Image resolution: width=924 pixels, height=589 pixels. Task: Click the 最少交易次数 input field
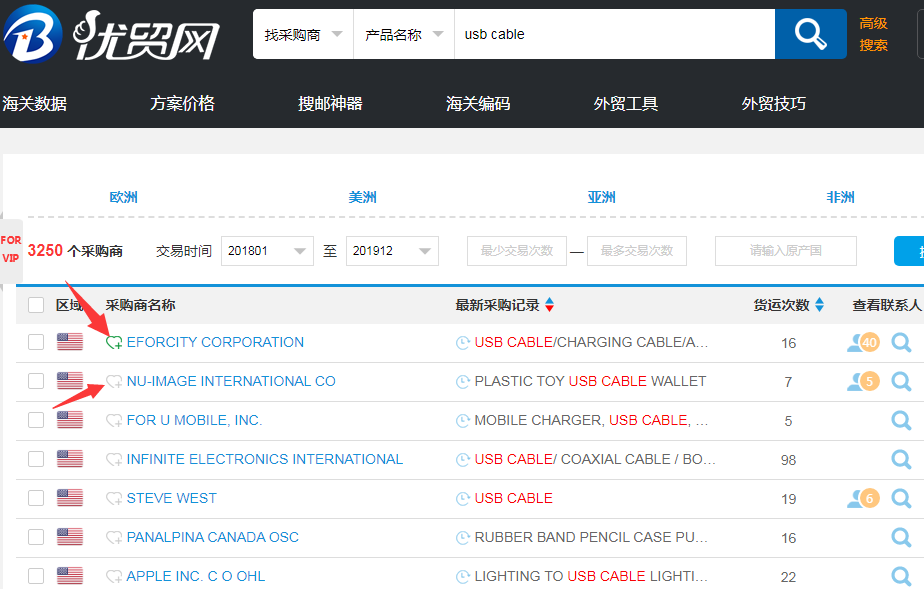point(517,251)
